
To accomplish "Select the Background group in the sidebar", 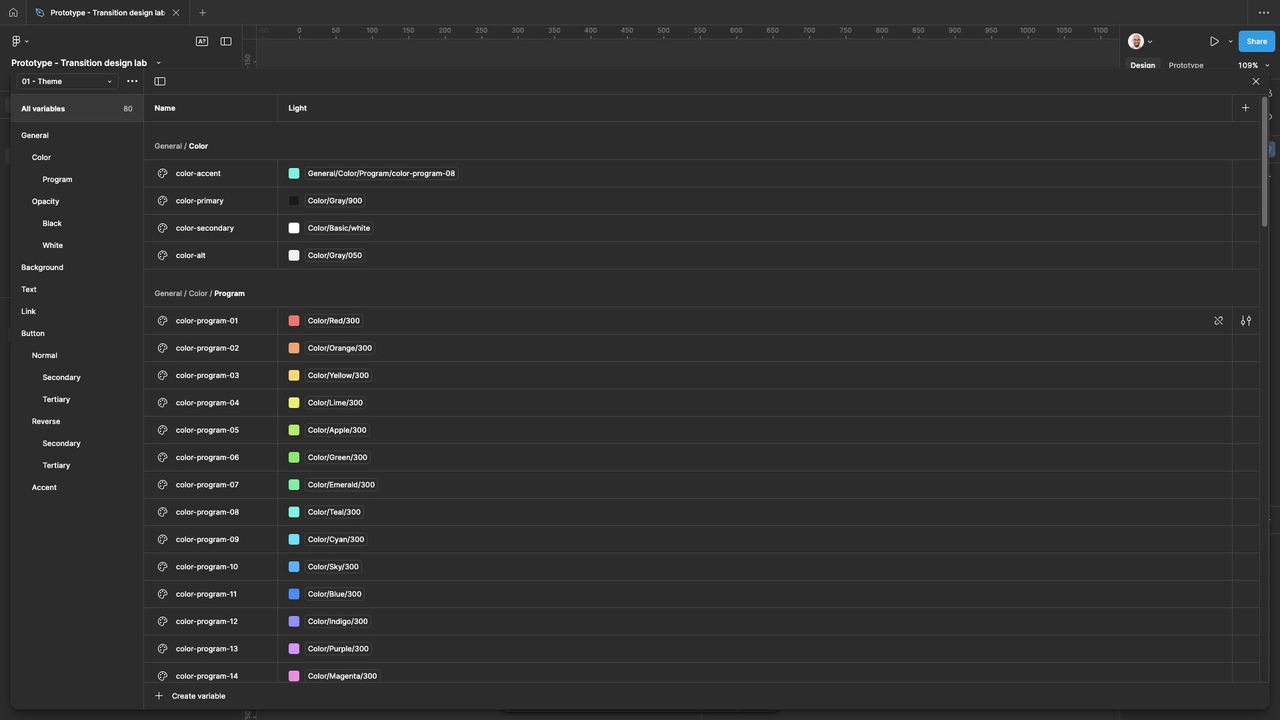I will coord(42,267).
